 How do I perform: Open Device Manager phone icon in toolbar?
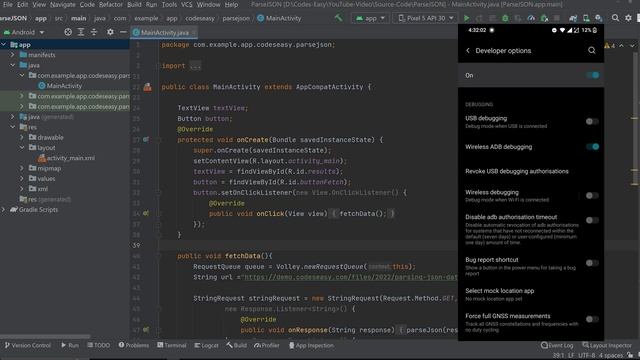(x=586, y=18)
